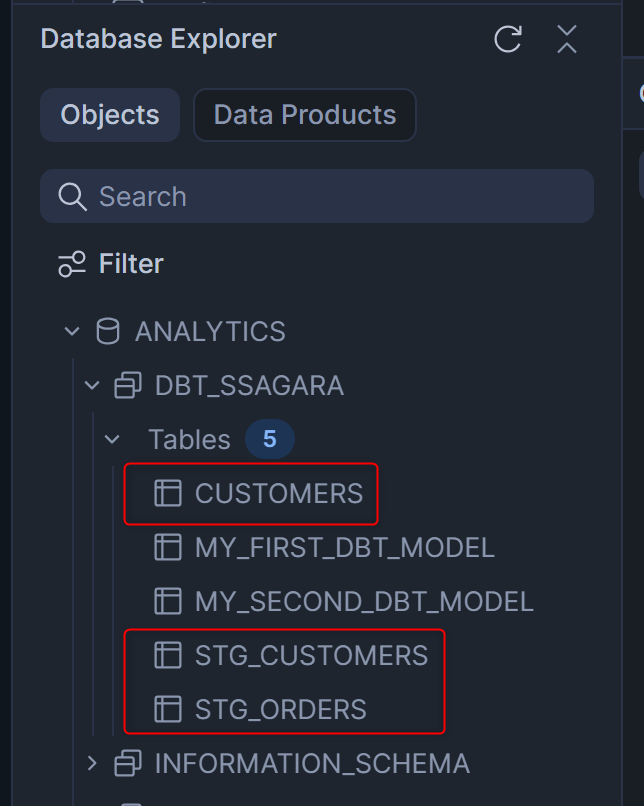Collapse the Tables group chevron

112,439
